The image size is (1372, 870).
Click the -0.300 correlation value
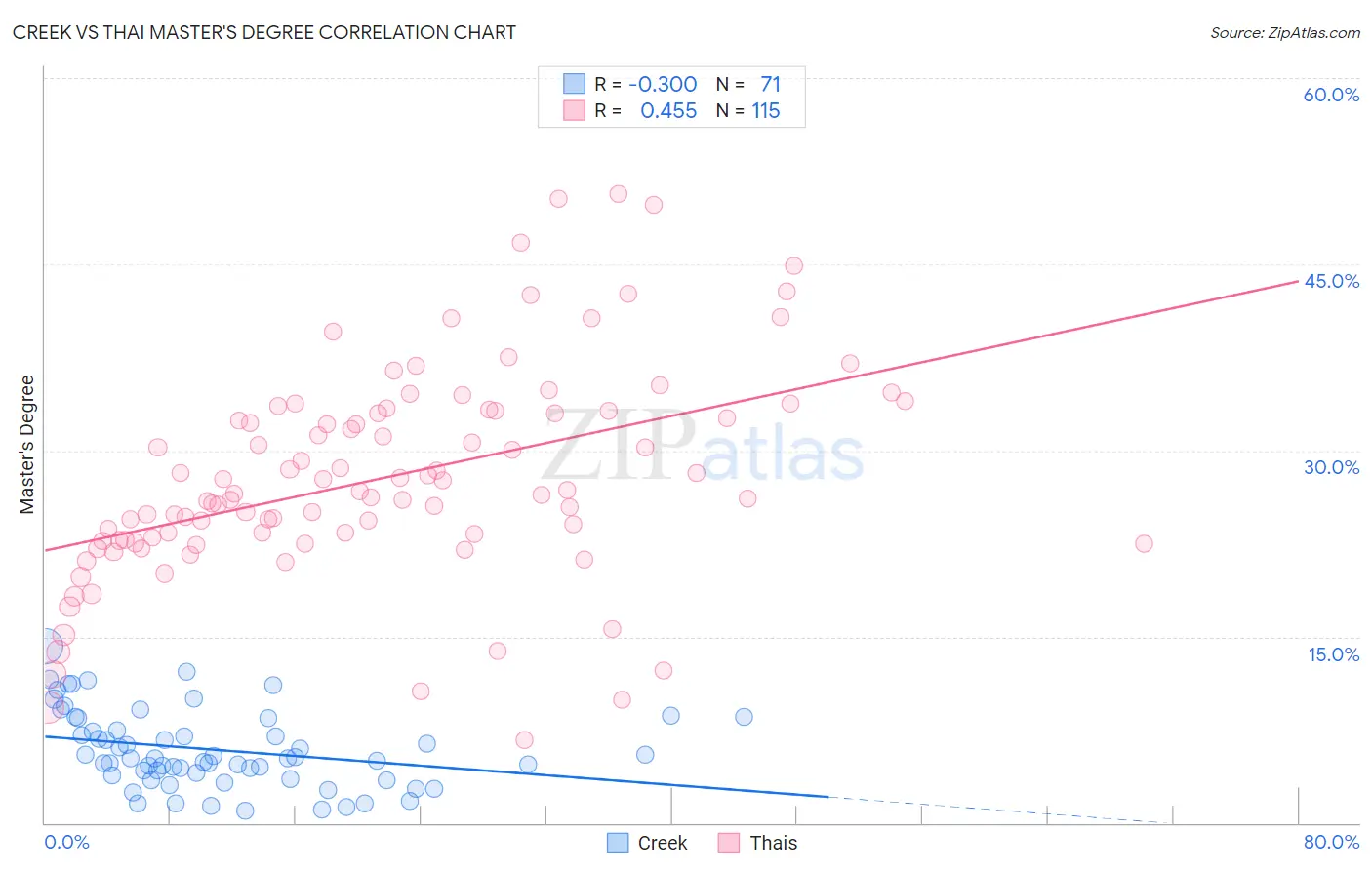[663, 84]
